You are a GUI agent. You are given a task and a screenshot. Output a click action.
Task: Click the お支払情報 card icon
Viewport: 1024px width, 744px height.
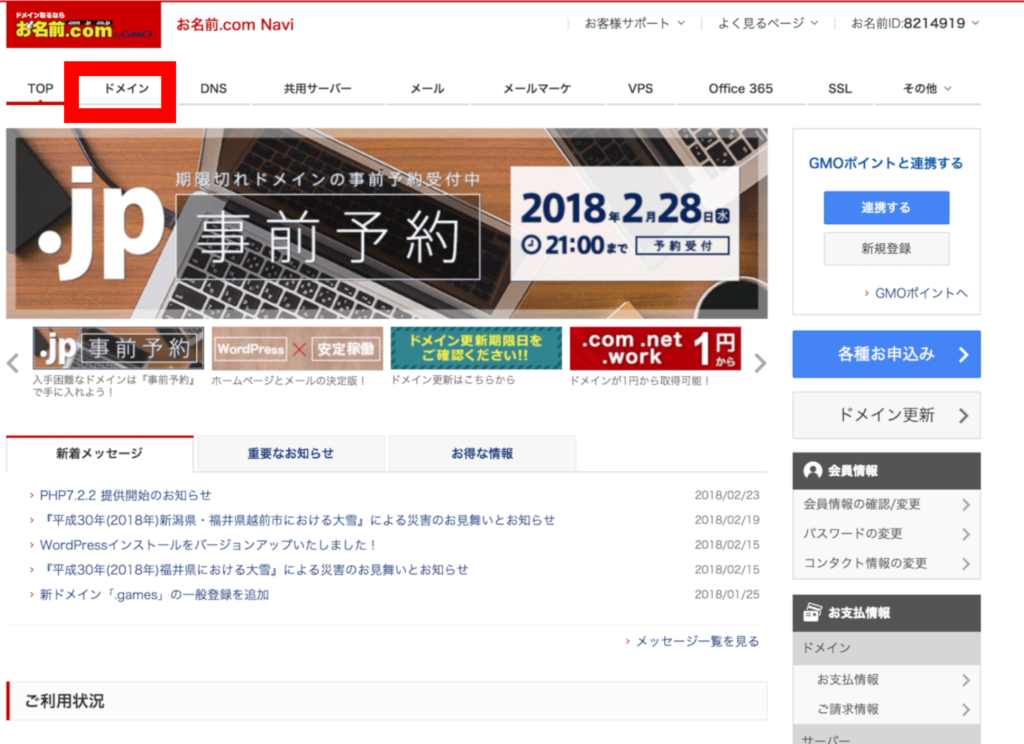click(x=812, y=612)
